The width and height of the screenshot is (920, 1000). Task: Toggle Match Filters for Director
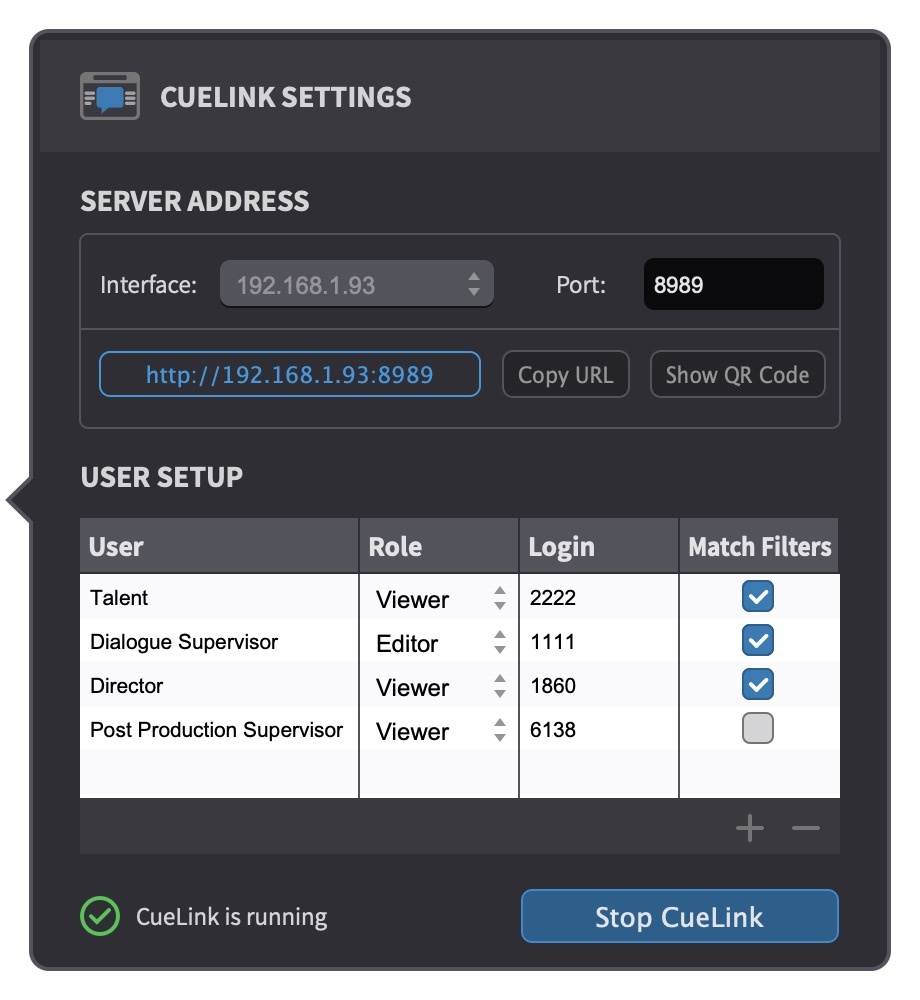[x=757, y=685]
